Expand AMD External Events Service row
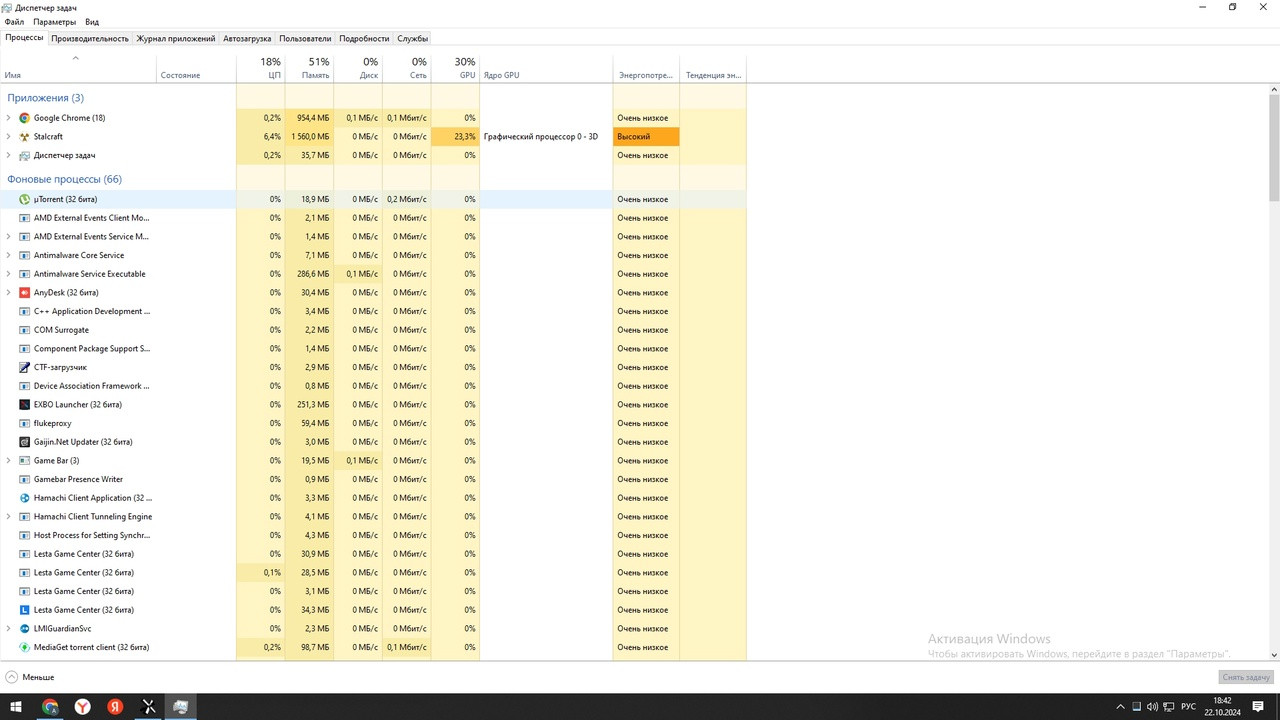The image size is (1280, 720). pyautogui.click(x=9, y=237)
